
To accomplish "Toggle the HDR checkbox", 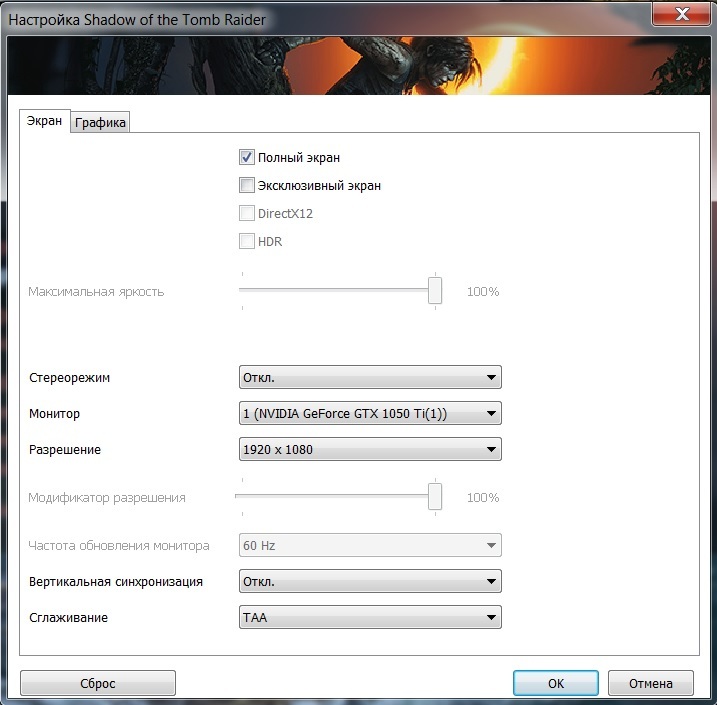I will click(247, 241).
